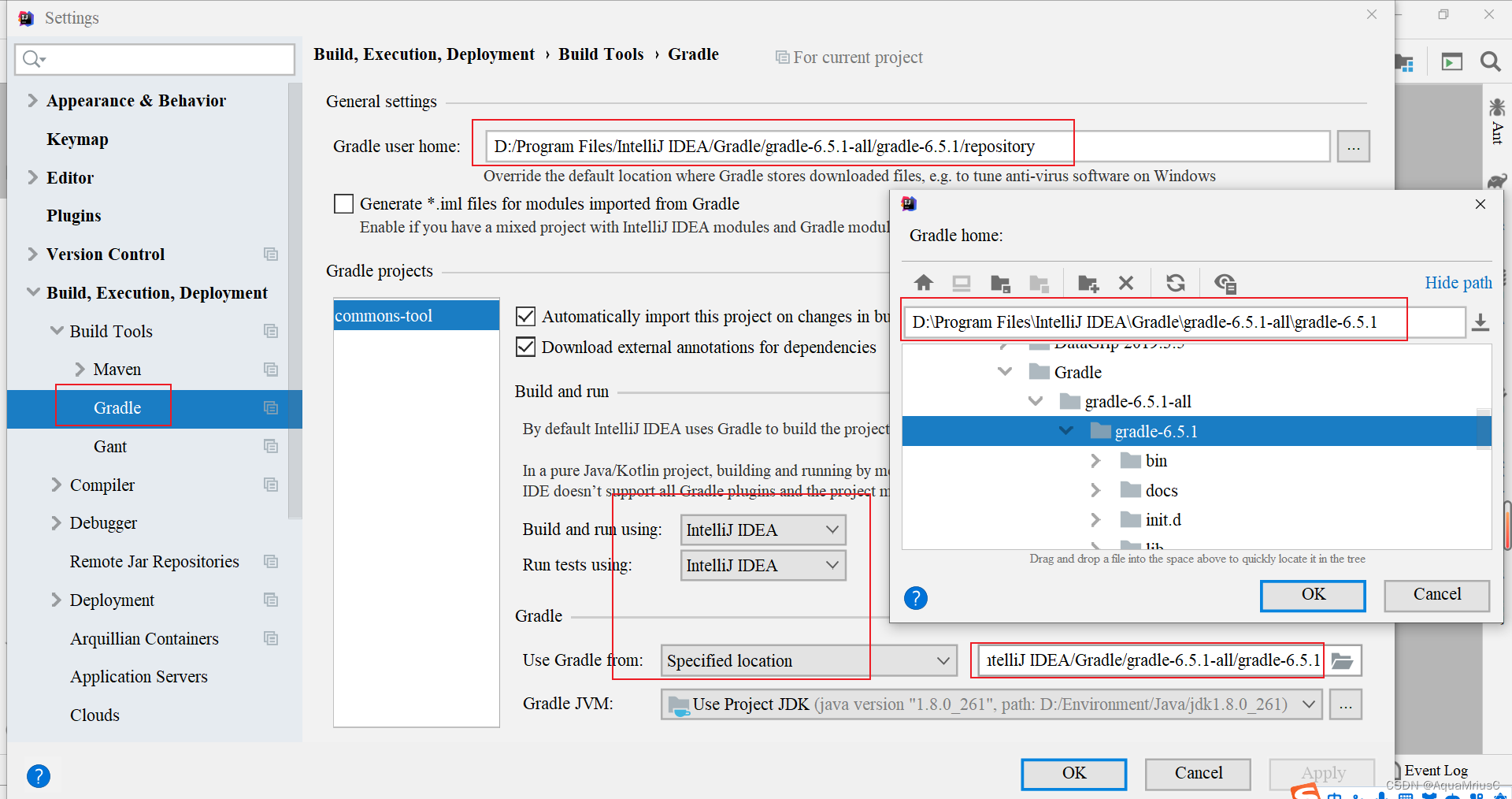The image size is (1512, 799).
Task: Collapse gradle-6.5.1 folder in tree
Action: tap(1066, 431)
